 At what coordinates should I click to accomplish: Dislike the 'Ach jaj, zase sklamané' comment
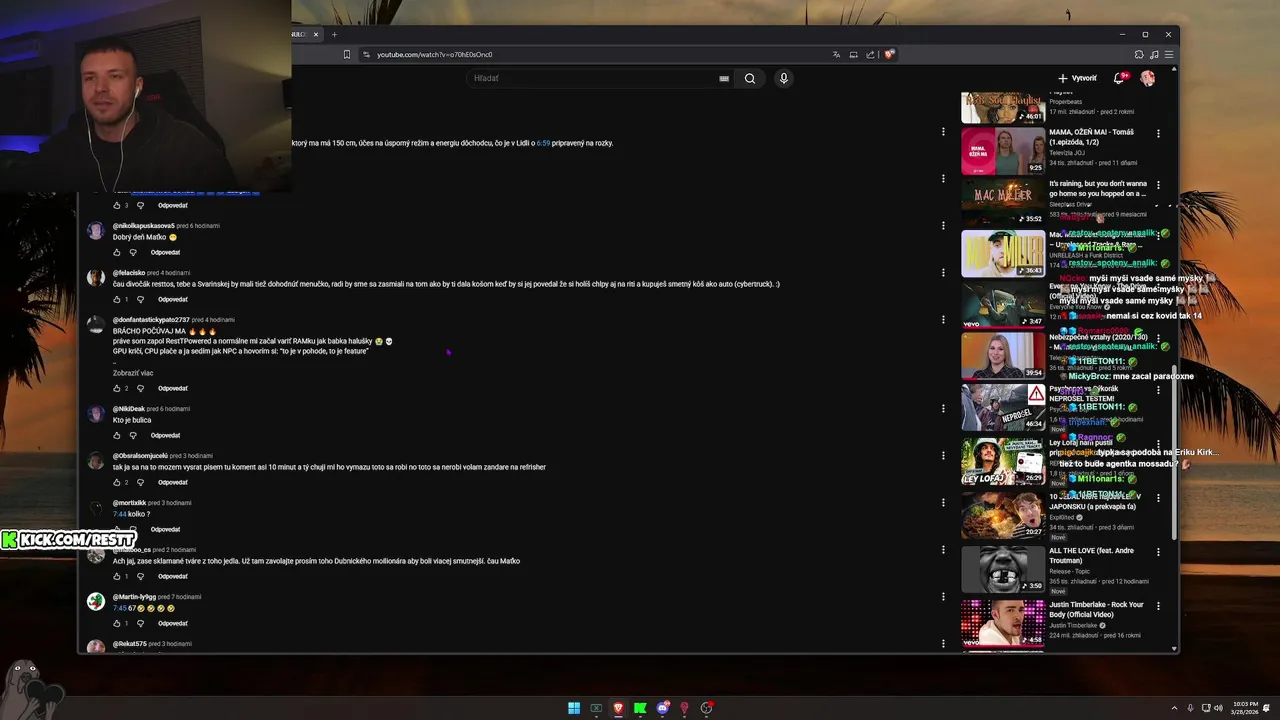tap(140, 576)
